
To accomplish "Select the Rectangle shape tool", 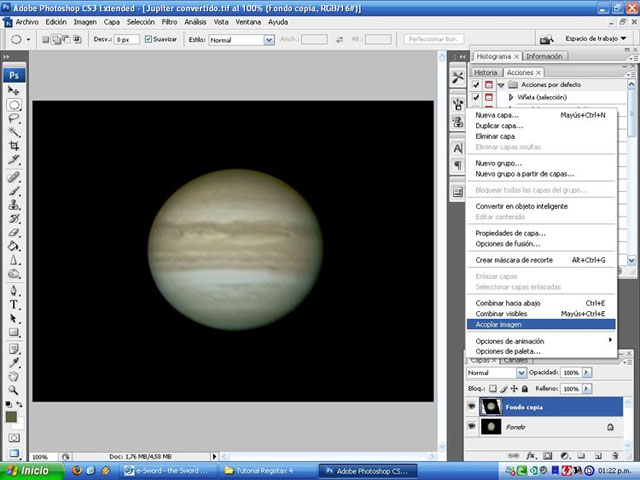I will [14, 332].
